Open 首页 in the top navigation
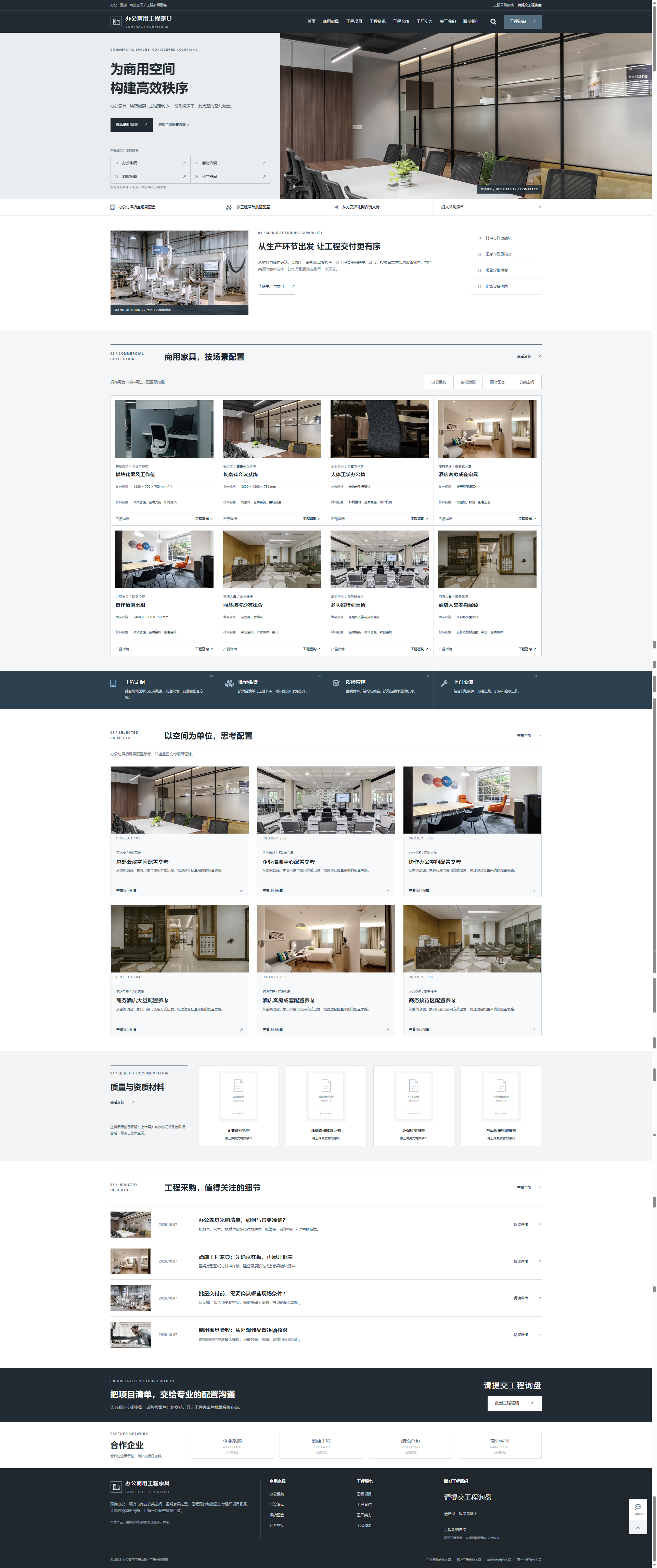 311,21
